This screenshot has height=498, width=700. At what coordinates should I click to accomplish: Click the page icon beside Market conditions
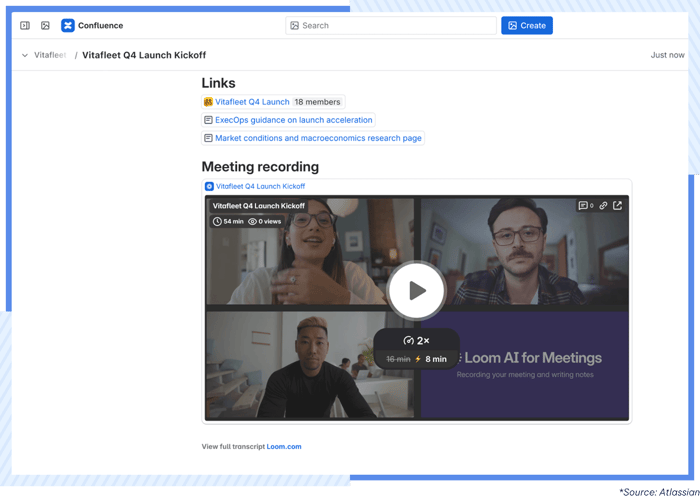208,138
